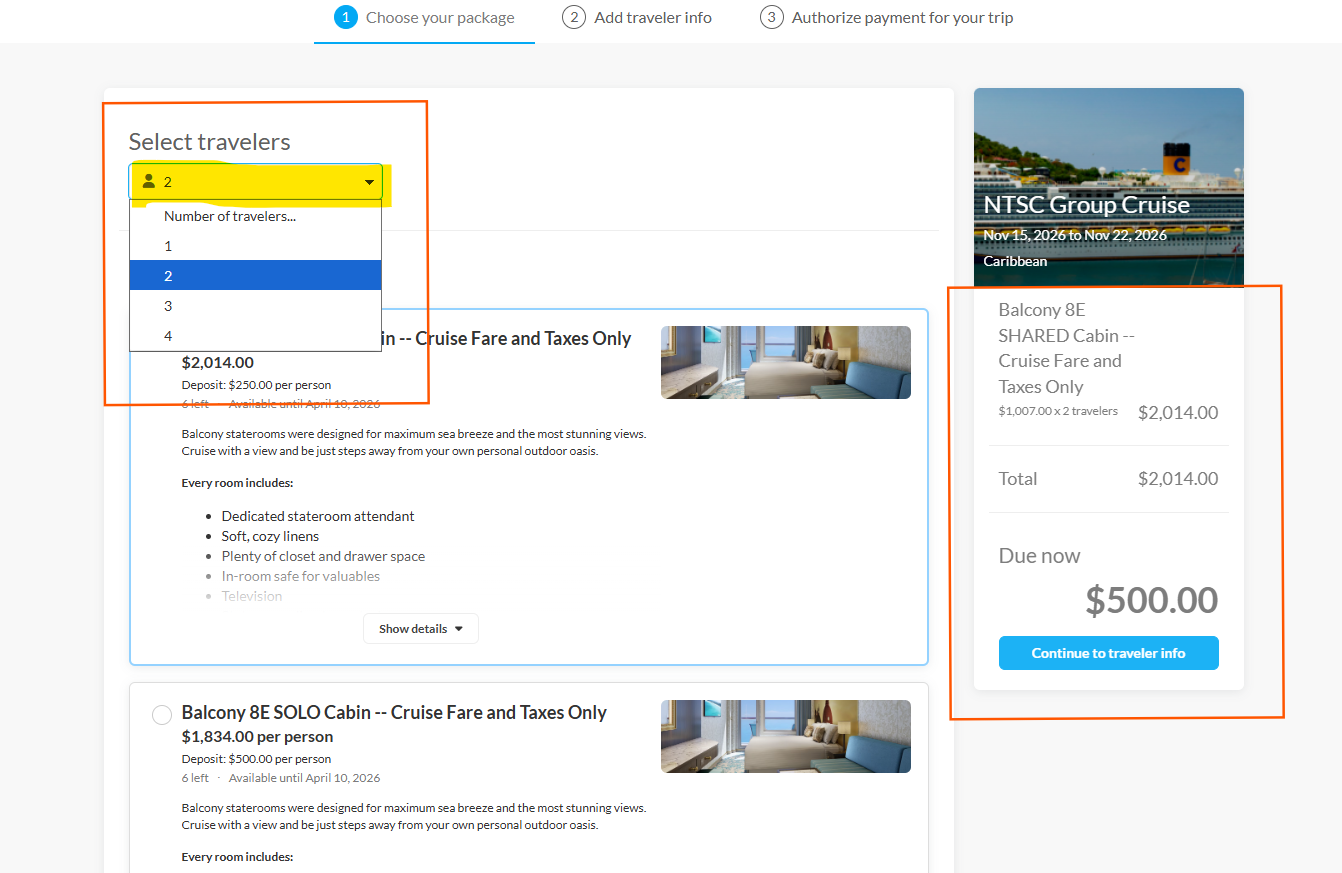Choose 2 travelers from the dropdown list
This screenshot has height=873, width=1342.
coord(255,276)
